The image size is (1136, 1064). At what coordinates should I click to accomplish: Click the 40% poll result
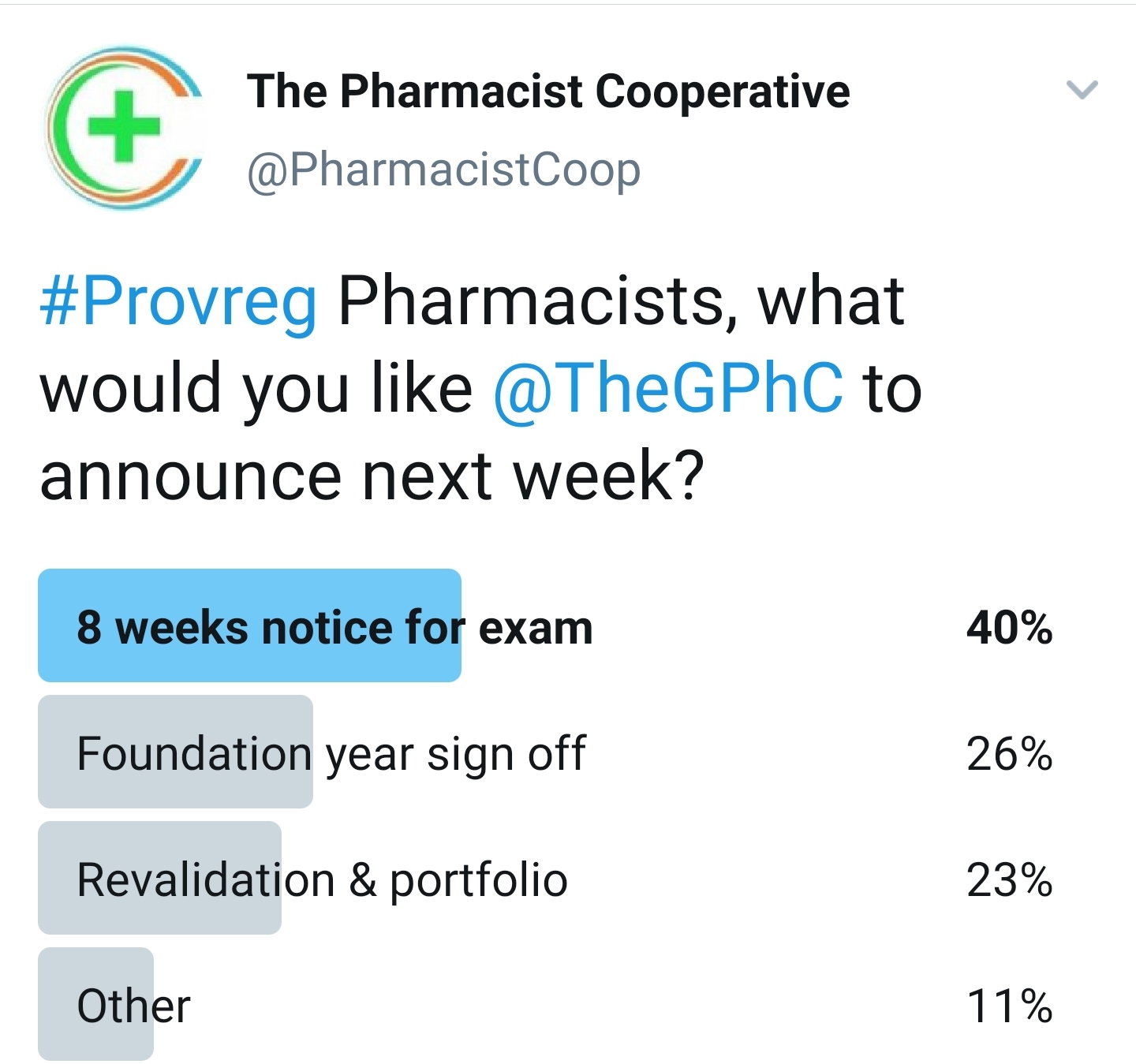pos(1010,629)
